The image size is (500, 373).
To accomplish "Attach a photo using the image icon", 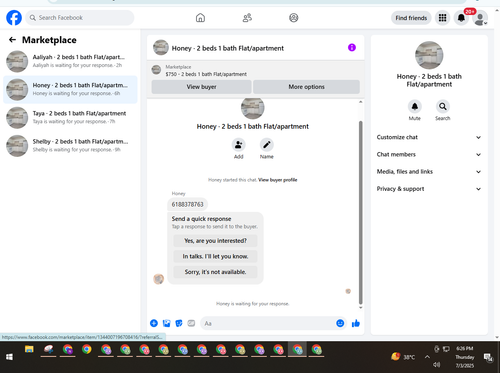I will coord(166,323).
